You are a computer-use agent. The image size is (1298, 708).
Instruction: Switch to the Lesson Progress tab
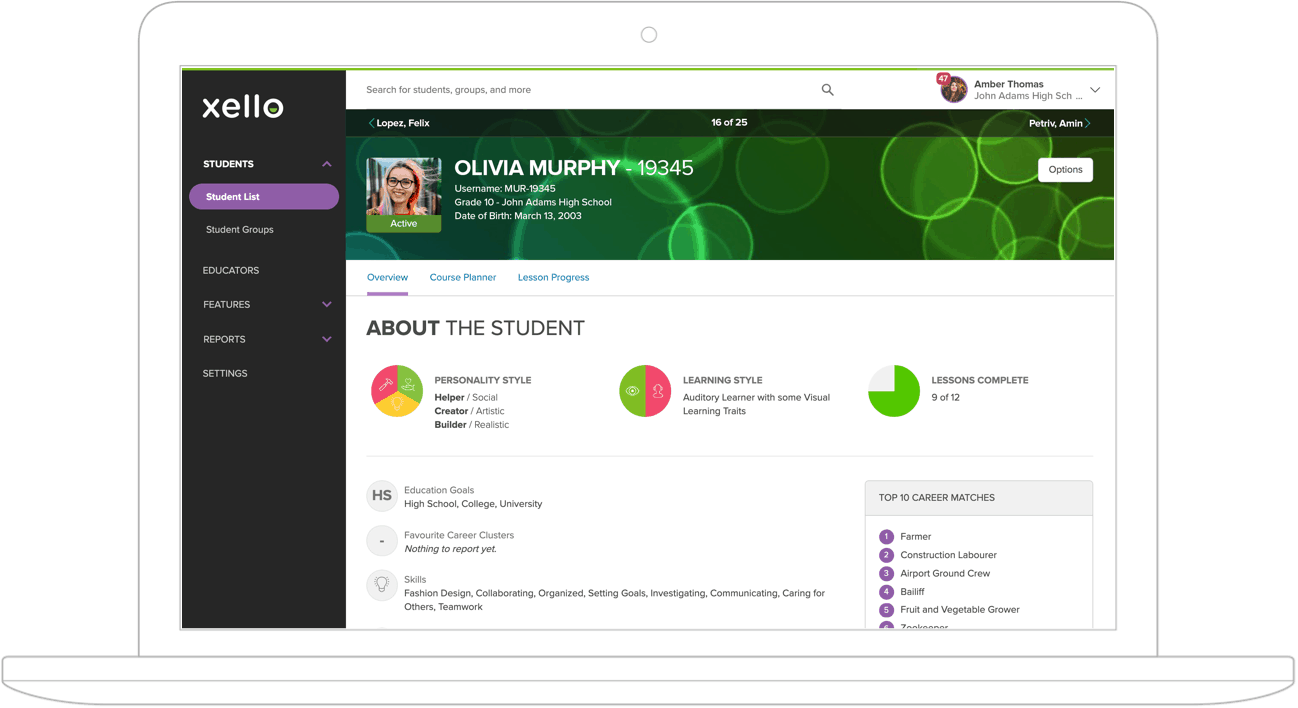[x=553, y=277]
